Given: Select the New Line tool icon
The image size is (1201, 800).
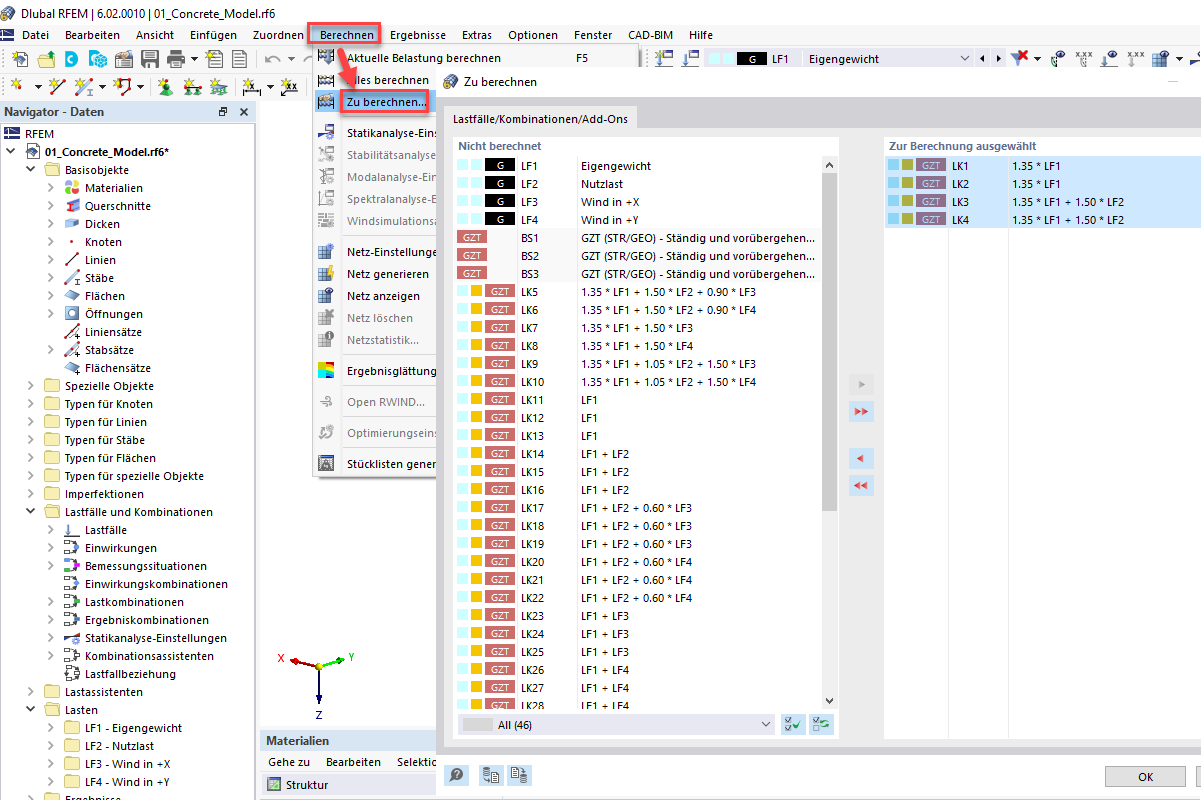Looking at the screenshot, I should 56,87.
